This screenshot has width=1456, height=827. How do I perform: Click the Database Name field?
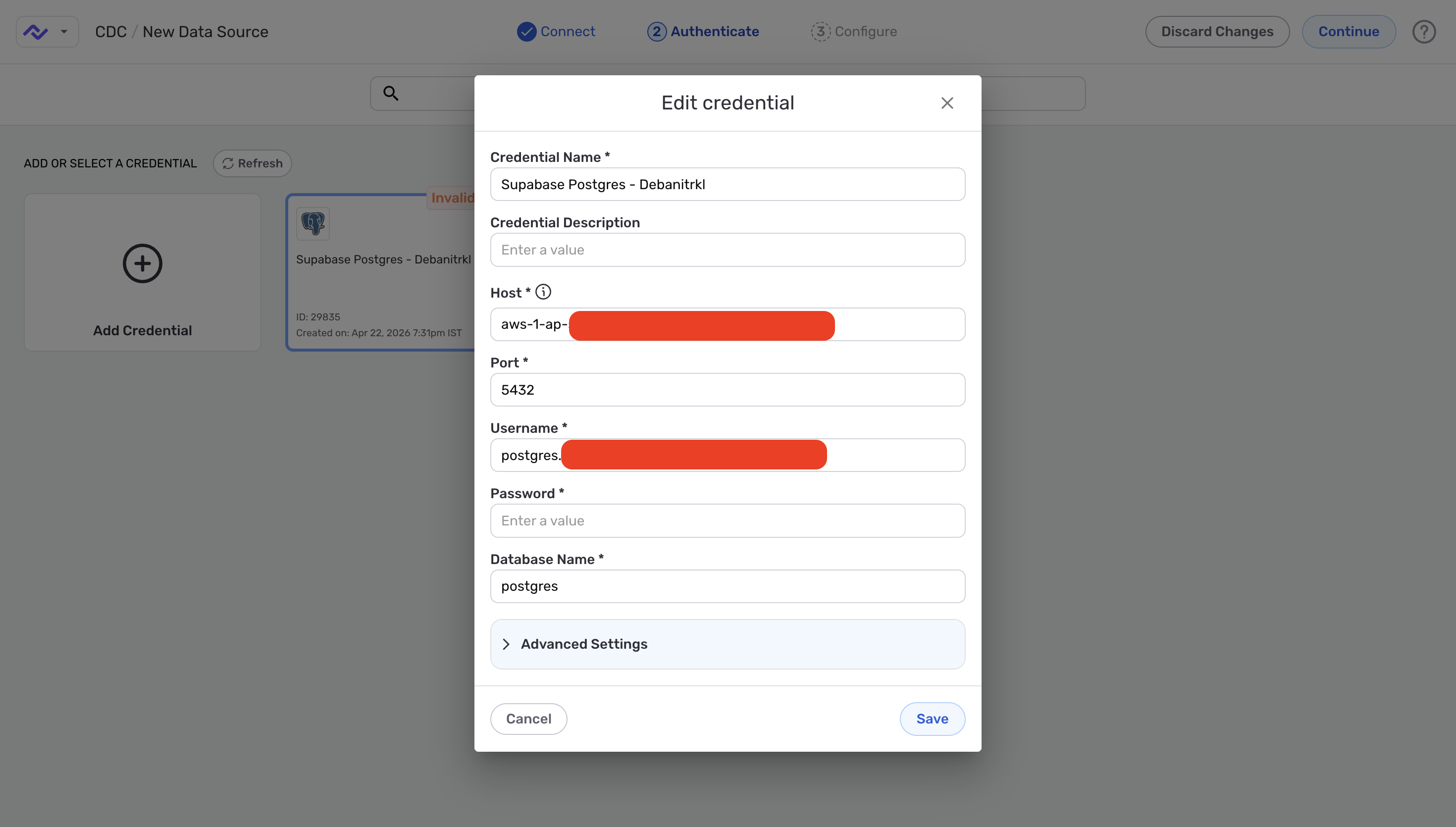(728, 586)
